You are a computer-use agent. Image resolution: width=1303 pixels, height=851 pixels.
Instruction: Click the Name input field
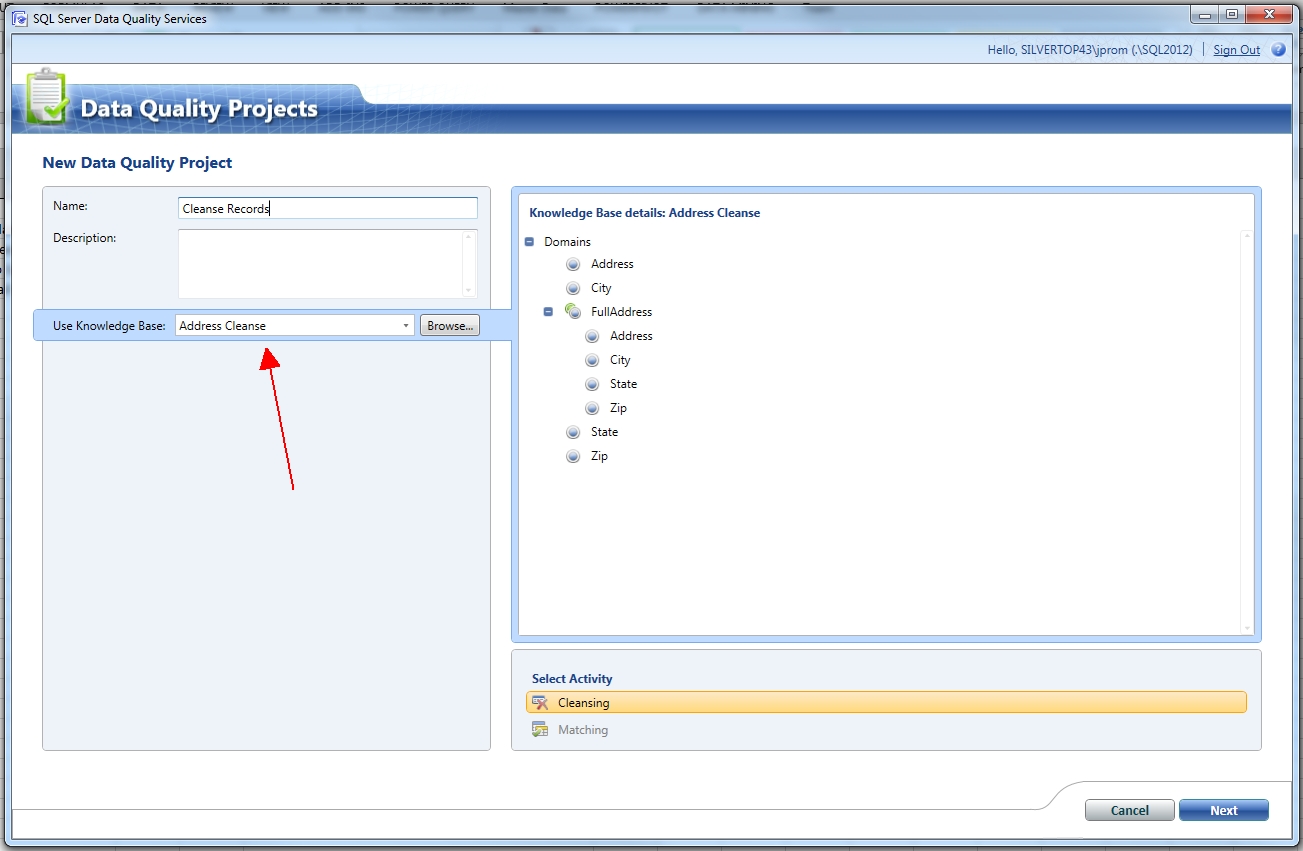click(x=327, y=208)
